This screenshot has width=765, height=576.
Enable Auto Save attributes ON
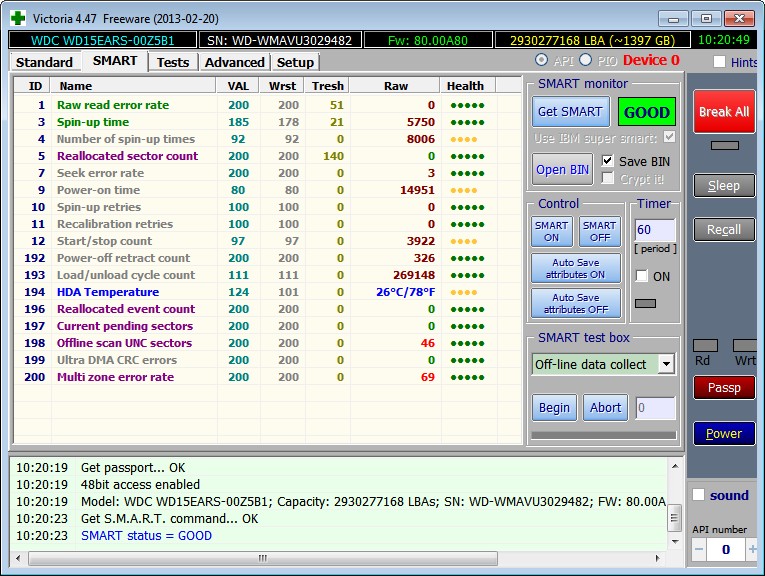[x=575, y=268]
